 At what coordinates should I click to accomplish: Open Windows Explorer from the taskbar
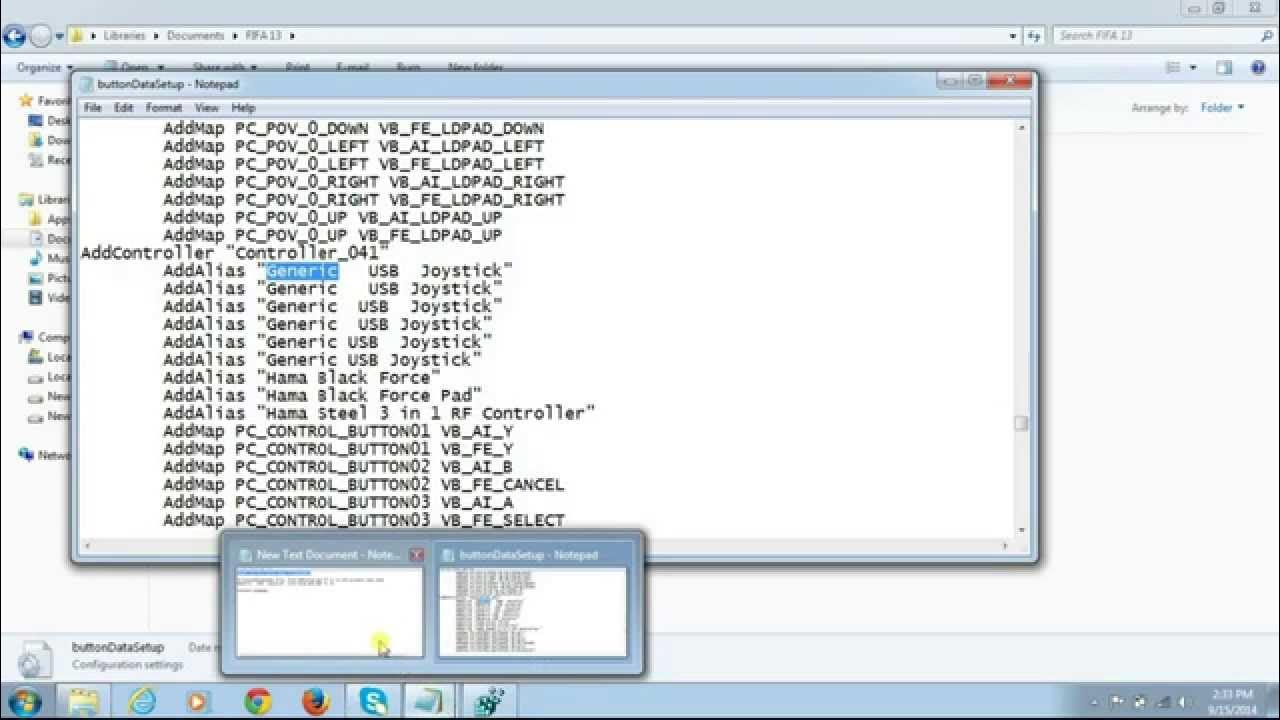85,702
